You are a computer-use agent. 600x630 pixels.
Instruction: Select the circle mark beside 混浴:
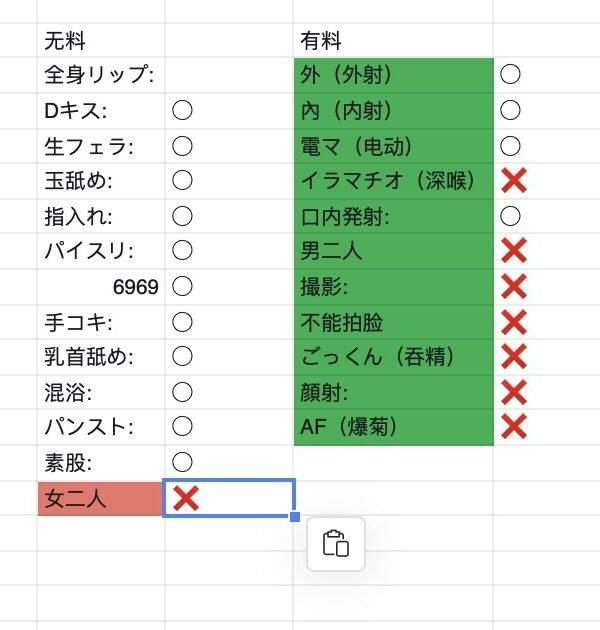click(182, 392)
